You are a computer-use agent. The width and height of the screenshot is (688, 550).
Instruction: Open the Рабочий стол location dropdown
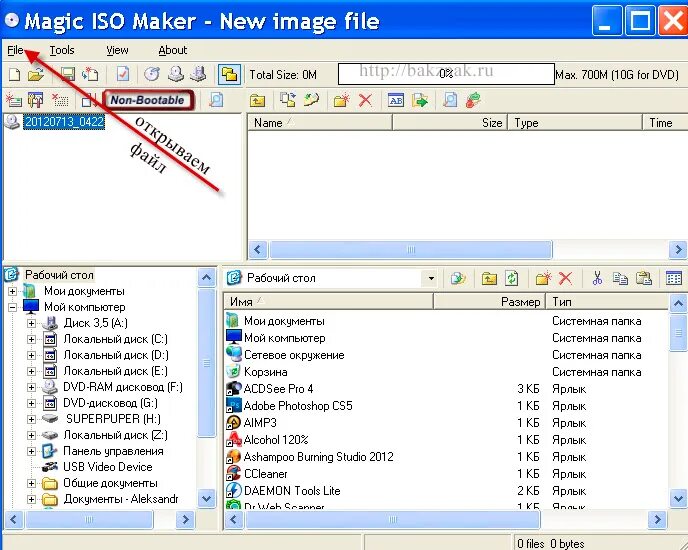coord(431,278)
